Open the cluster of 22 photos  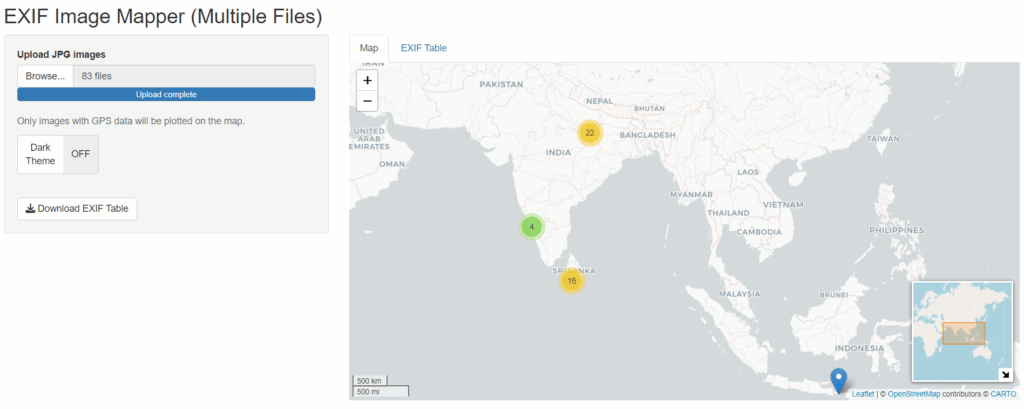pos(590,133)
